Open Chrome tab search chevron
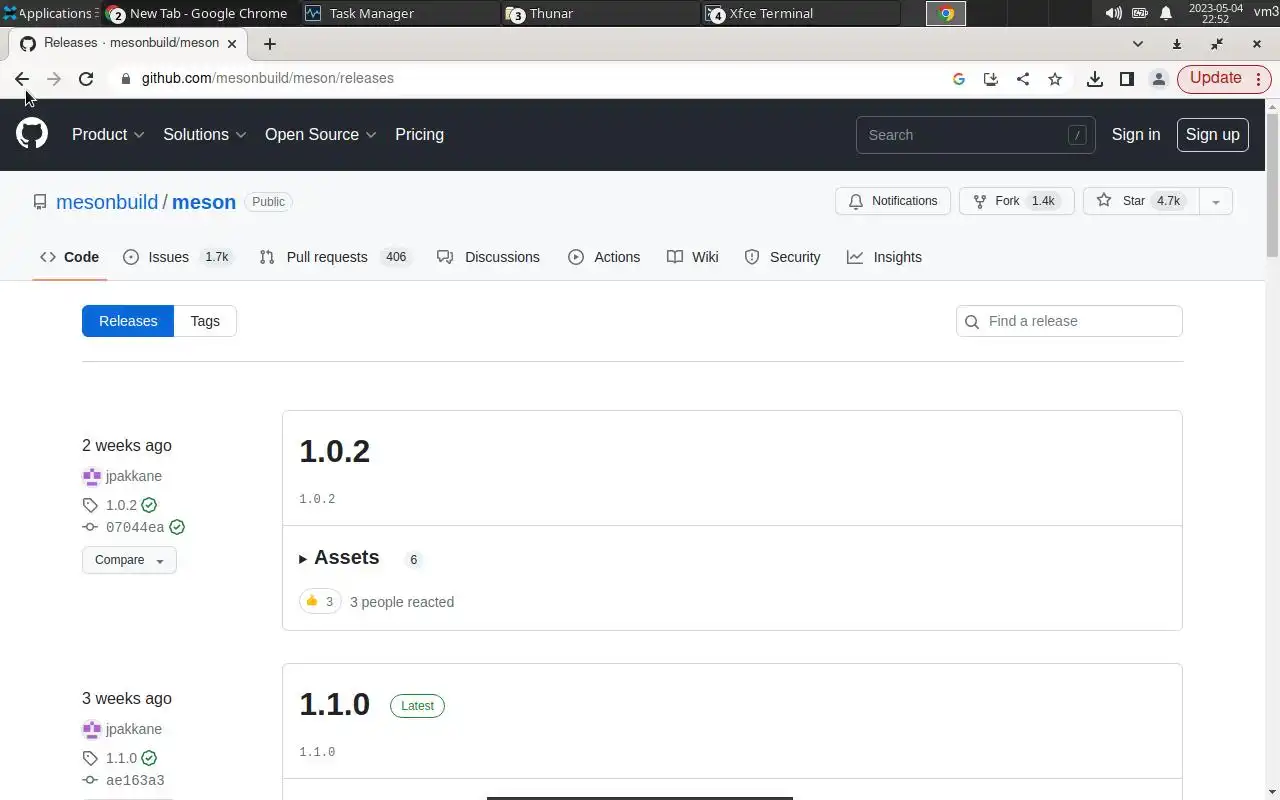 click(1137, 44)
